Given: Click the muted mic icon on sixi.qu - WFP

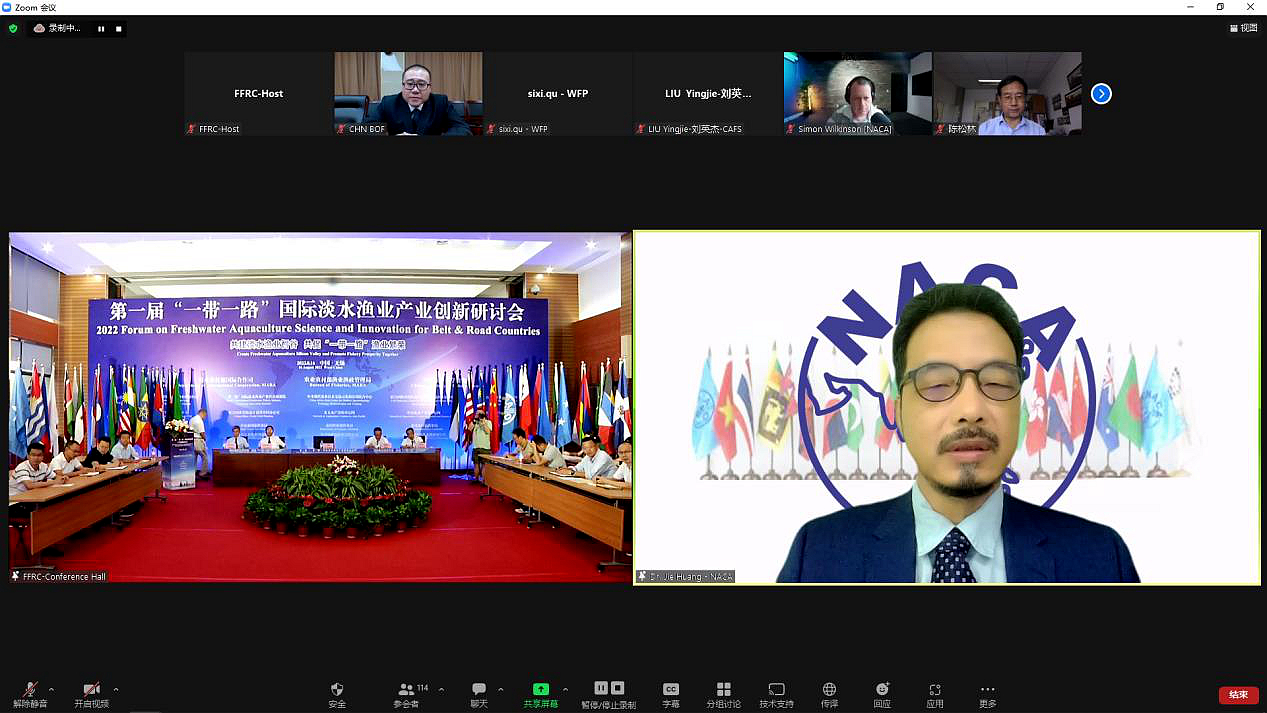Looking at the screenshot, I should [491, 129].
